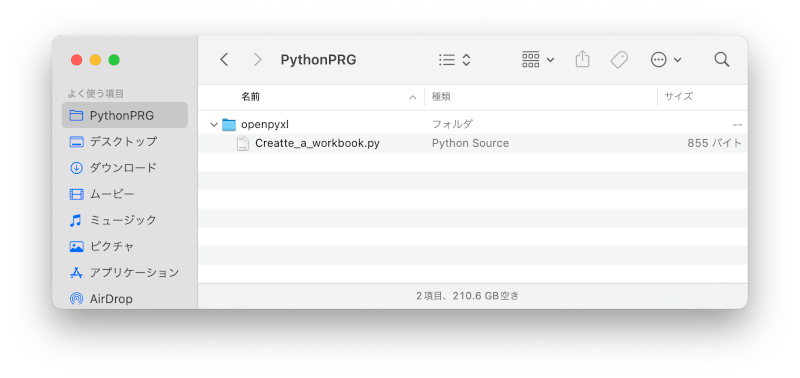The height and width of the screenshot is (378, 800).
Task: Go back with the left chevron
Action: (x=224, y=60)
